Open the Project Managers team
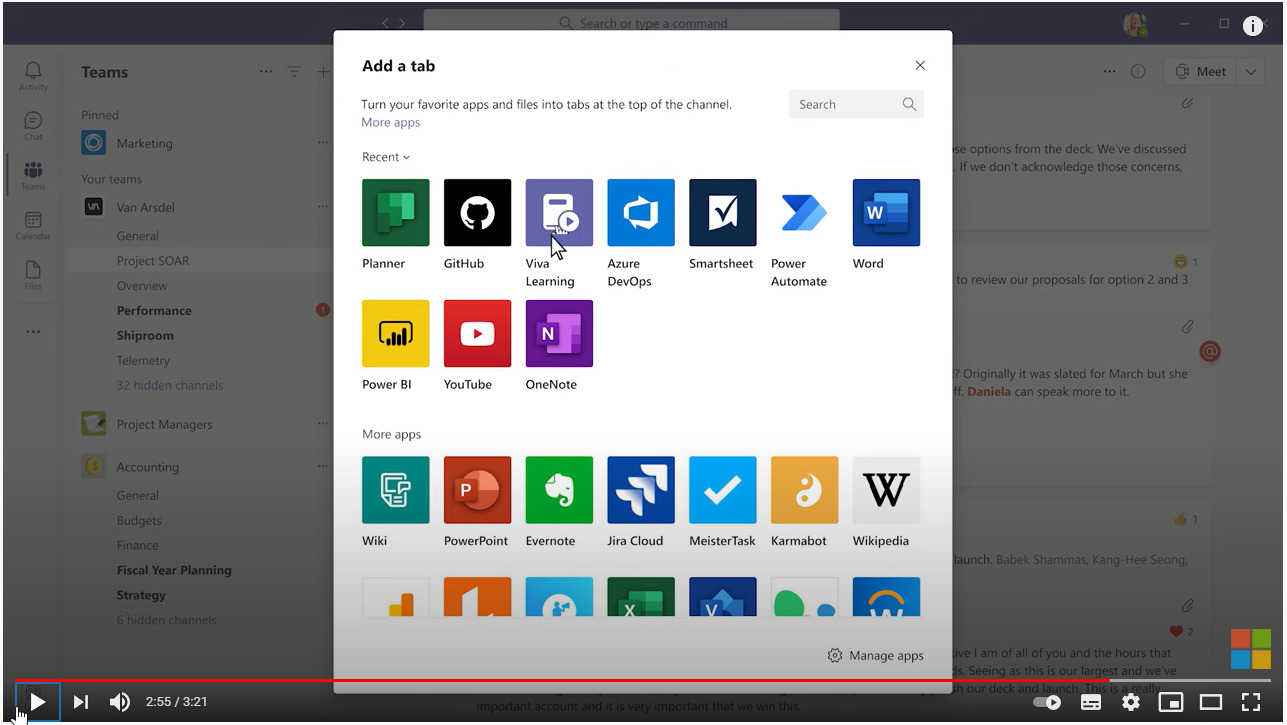The width and height of the screenshot is (1287, 725). click(164, 424)
